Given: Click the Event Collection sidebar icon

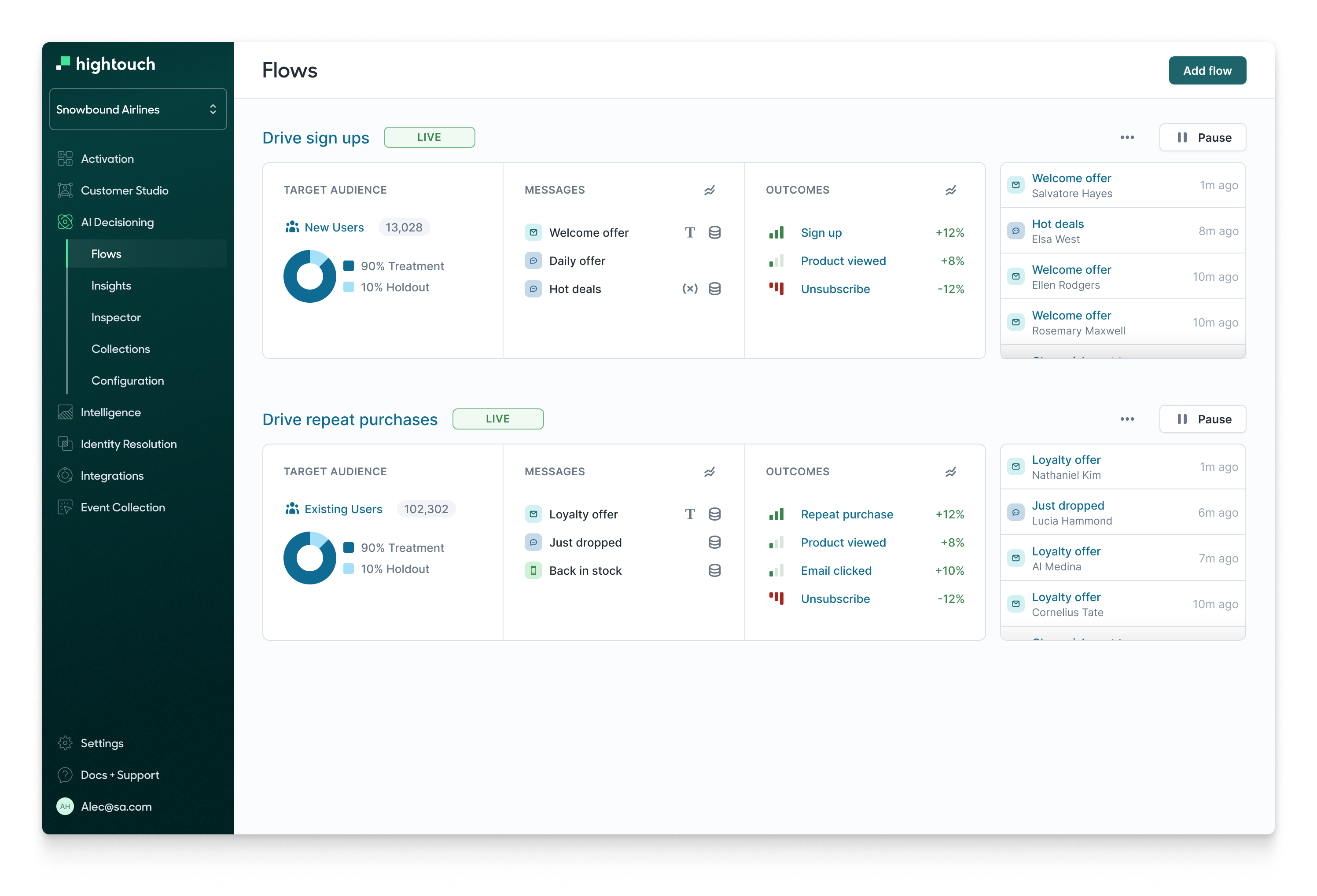Looking at the screenshot, I should coord(65,507).
